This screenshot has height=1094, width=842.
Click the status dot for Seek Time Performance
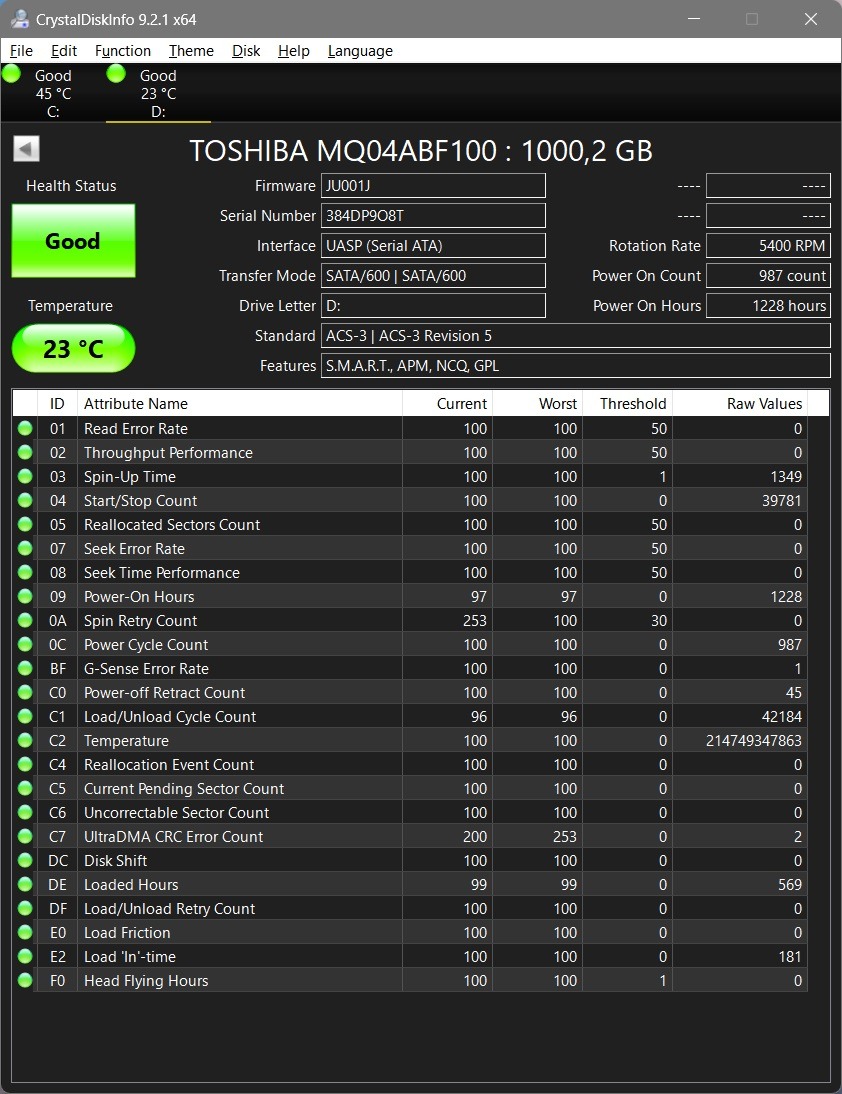(25, 572)
